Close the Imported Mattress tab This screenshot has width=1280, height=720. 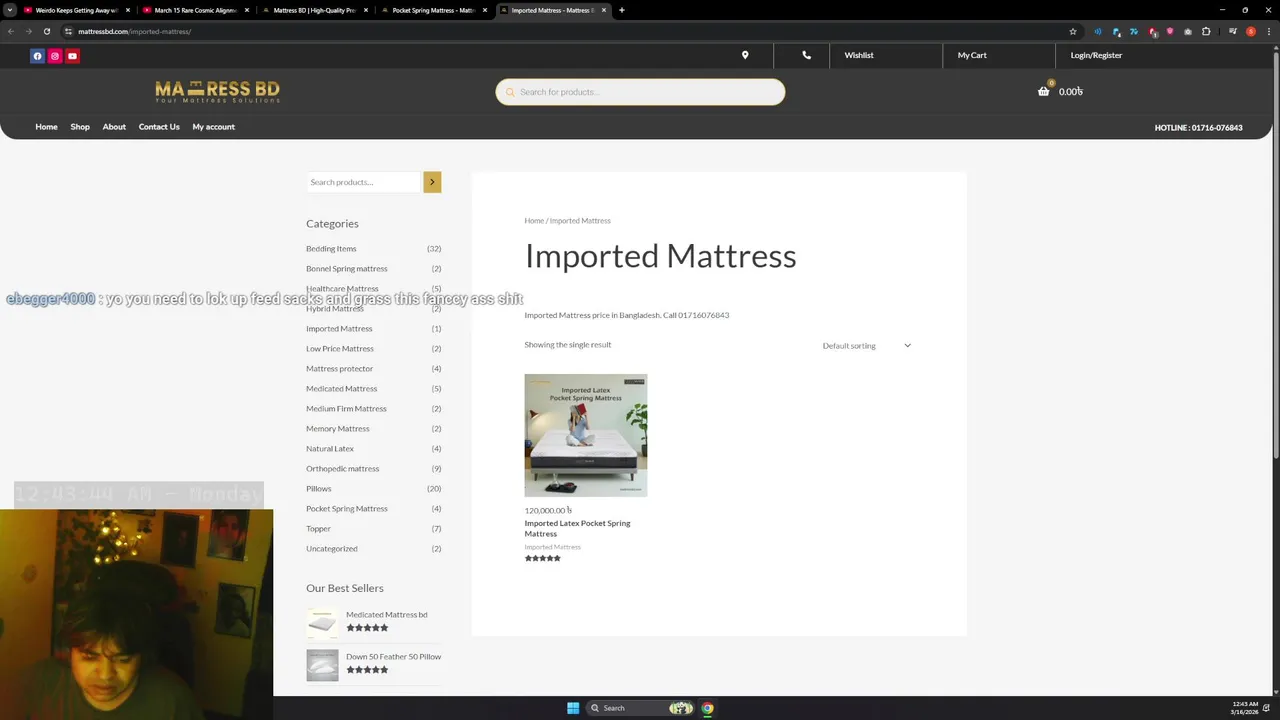pyautogui.click(x=603, y=10)
